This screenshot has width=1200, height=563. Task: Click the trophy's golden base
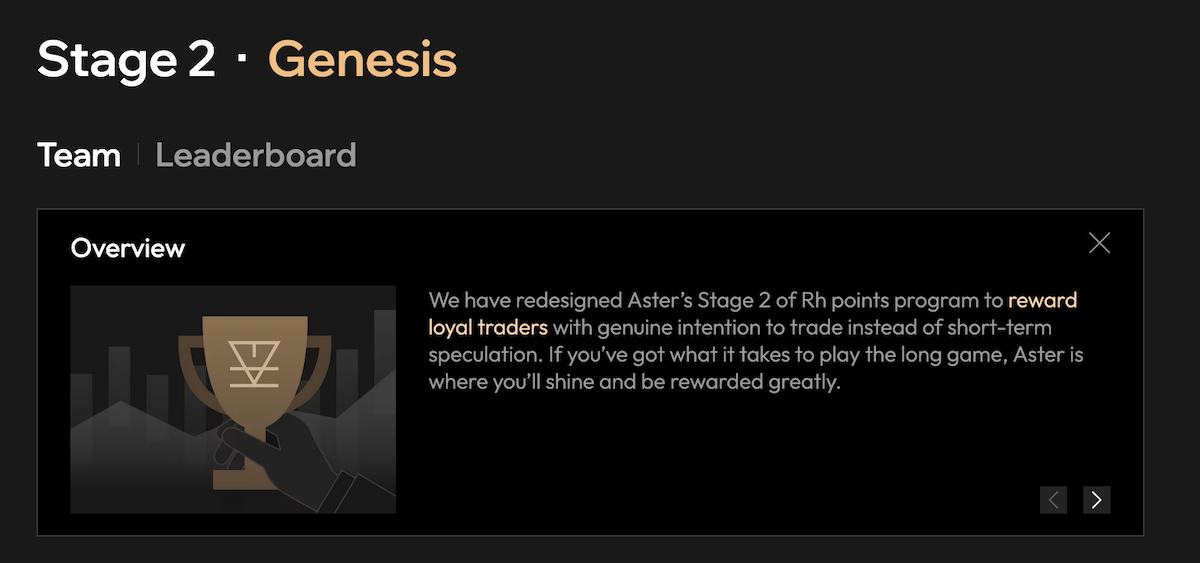point(243,478)
